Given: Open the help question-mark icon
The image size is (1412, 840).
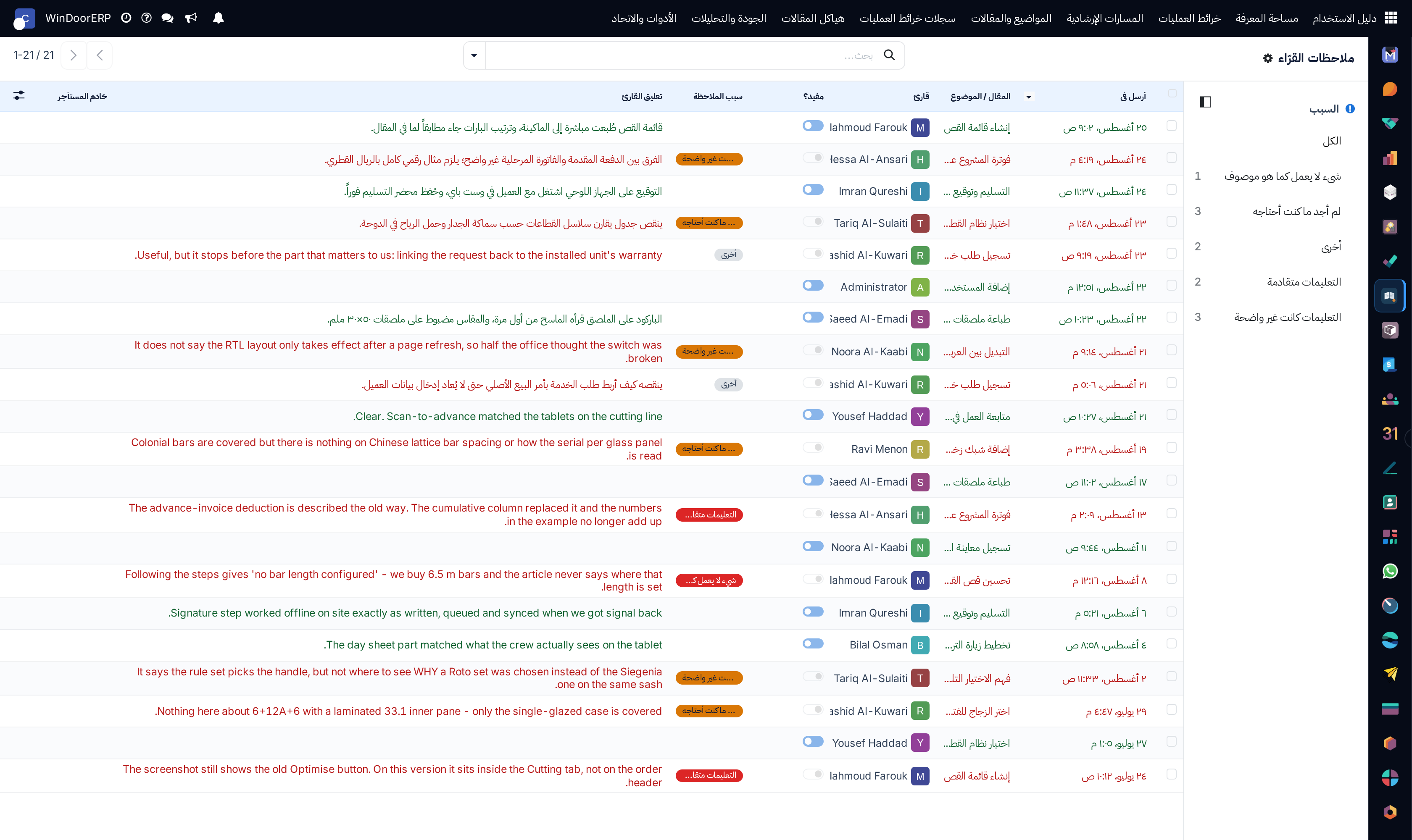Looking at the screenshot, I should click(x=146, y=18).
